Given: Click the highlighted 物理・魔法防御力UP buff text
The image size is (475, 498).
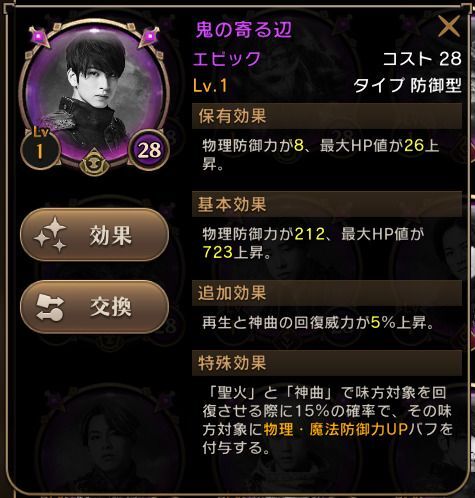Looking at the screenshot, I should [336, 430].
